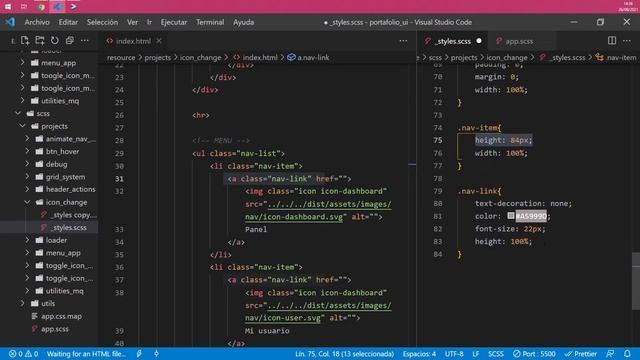The height and width of the screenshot is (360, 640).
Task: Collapse all folders in explorer
Action: (70, 40)
